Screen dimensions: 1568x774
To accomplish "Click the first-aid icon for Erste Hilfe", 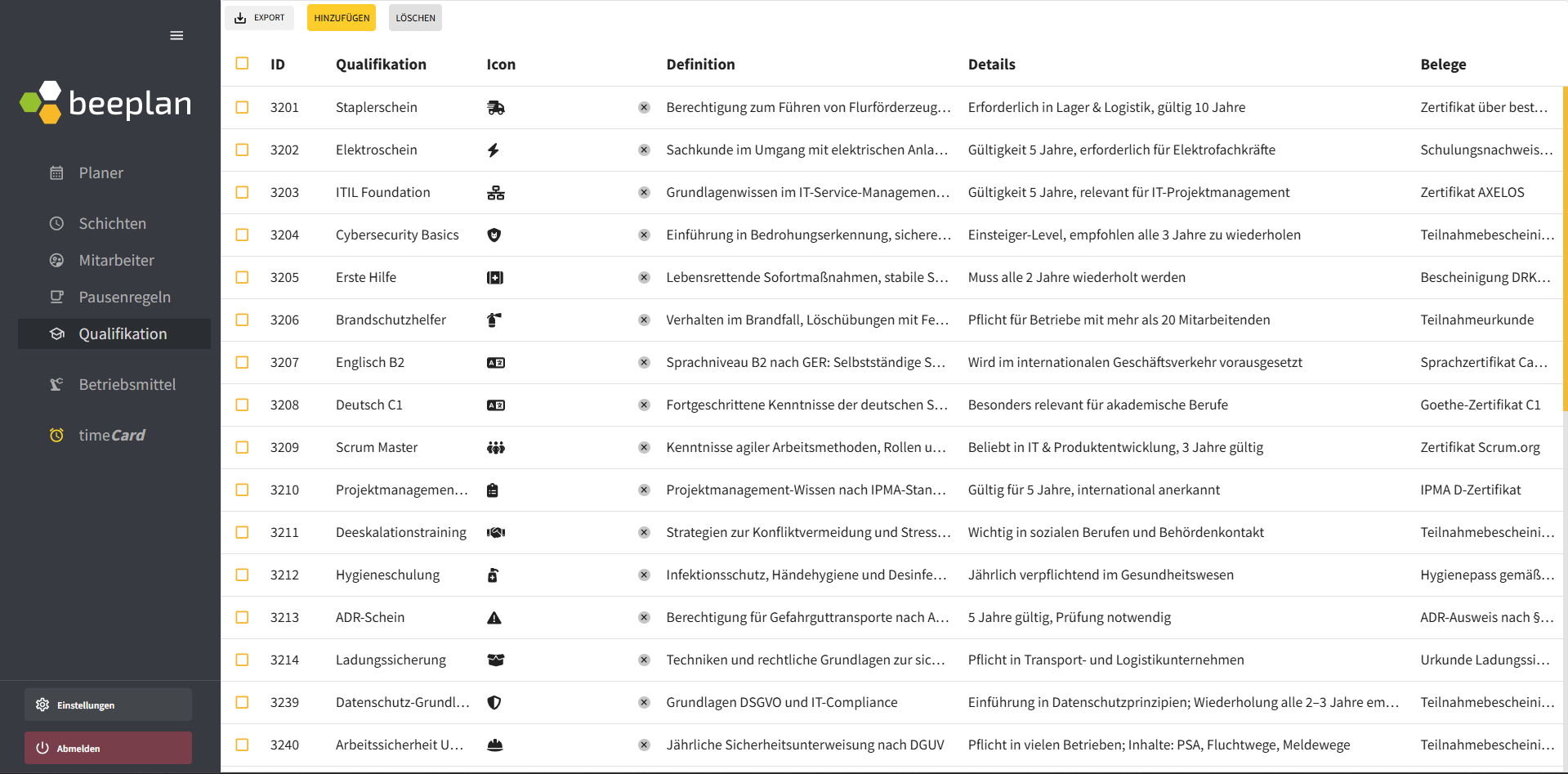I will coord(494,278).
